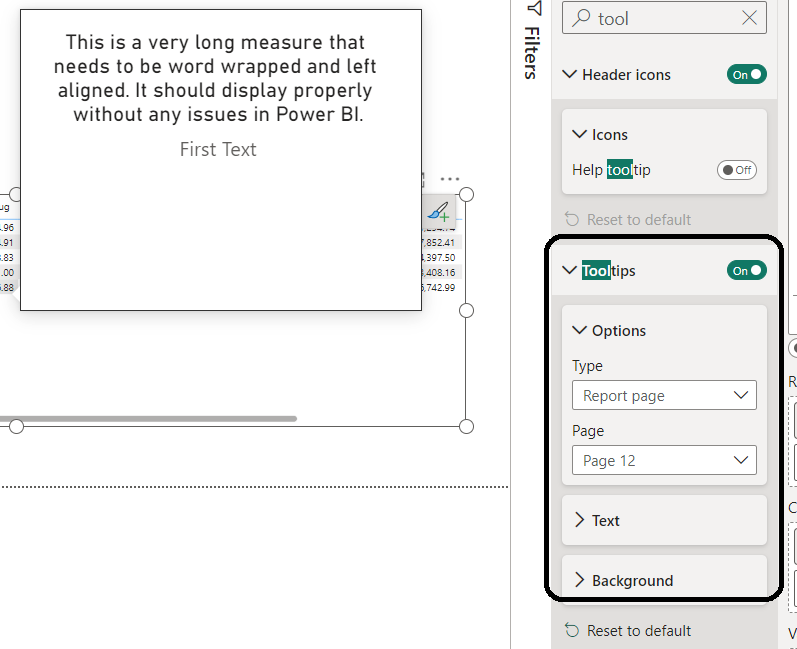The image size is (797, 649).
Task: Click into the format search field containing 'tool'
Action: 664,18
